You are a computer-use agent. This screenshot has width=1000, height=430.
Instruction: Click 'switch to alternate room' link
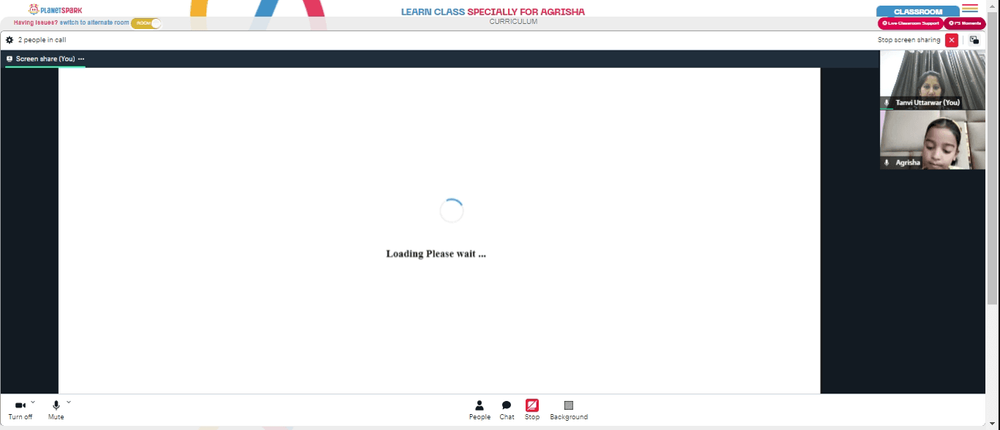click(94, 22)
